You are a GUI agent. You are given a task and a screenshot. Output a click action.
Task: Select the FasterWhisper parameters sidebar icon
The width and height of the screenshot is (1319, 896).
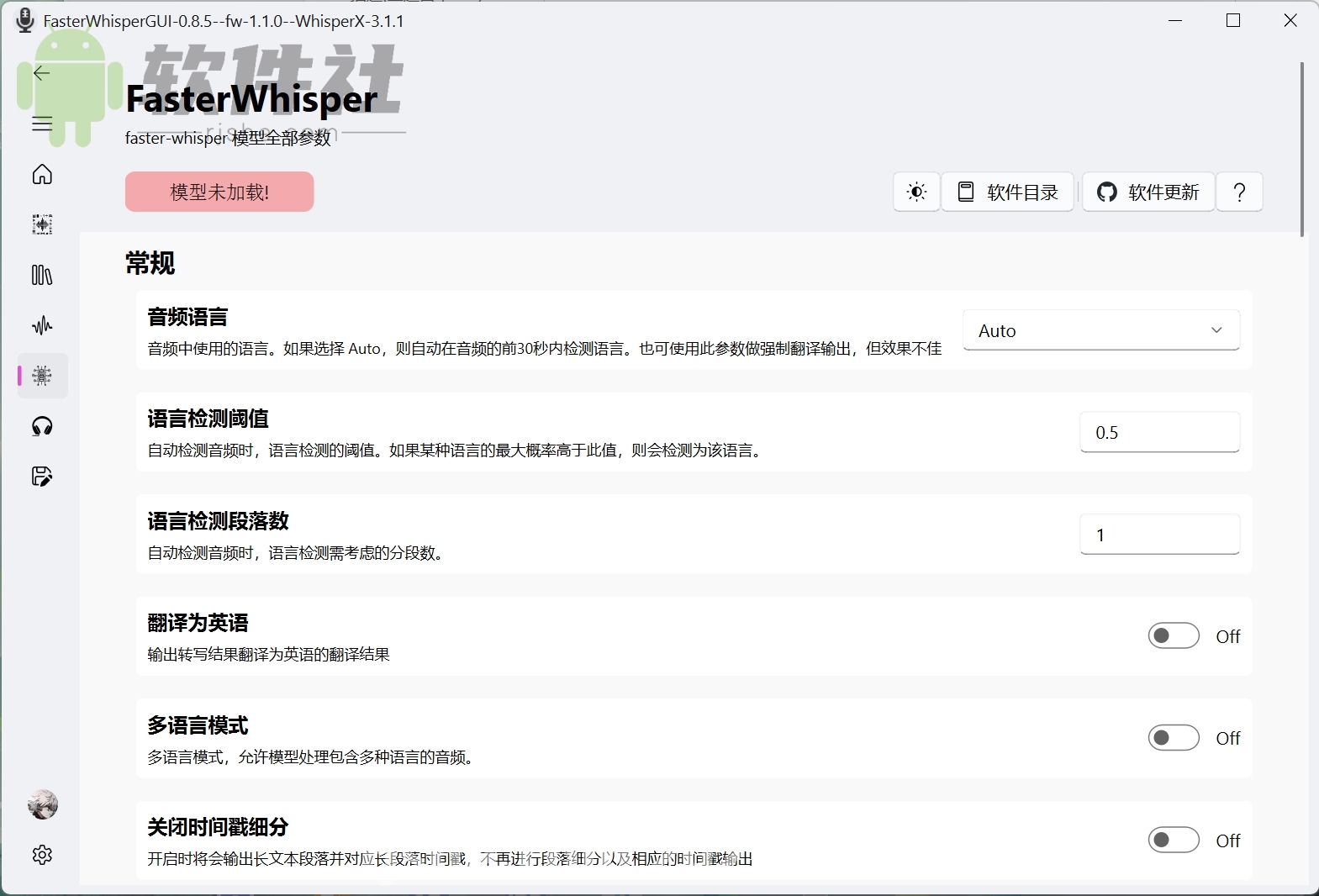[x=42, y=376]
